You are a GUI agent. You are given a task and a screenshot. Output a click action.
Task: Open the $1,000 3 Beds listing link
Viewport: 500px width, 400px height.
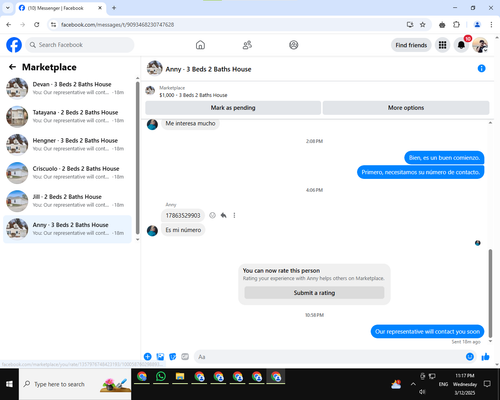(193, 95)
